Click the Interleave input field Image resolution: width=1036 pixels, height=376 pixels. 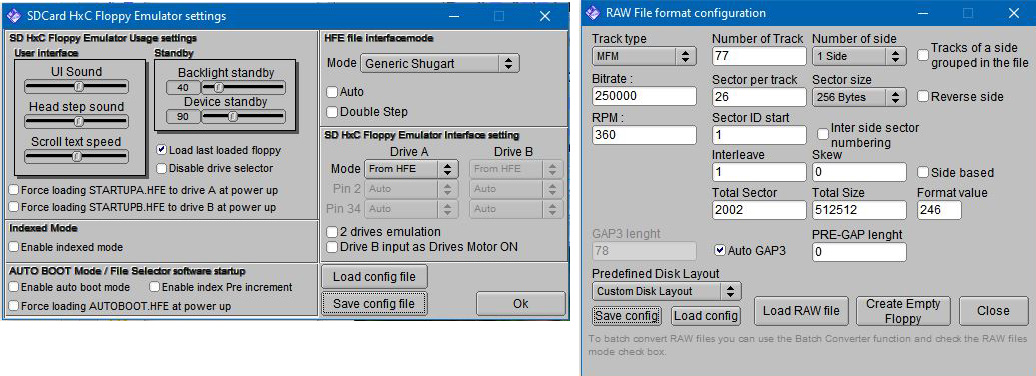[x=759, y=172]
